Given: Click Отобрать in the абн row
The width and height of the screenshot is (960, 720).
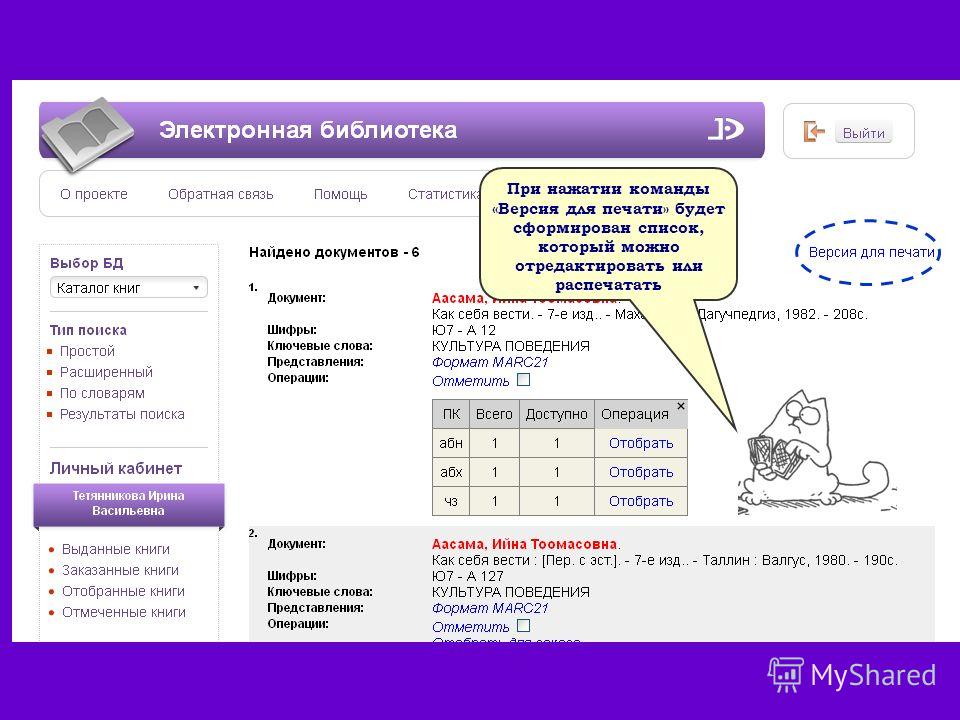Looking at the screenshot, I should [641, 443].
